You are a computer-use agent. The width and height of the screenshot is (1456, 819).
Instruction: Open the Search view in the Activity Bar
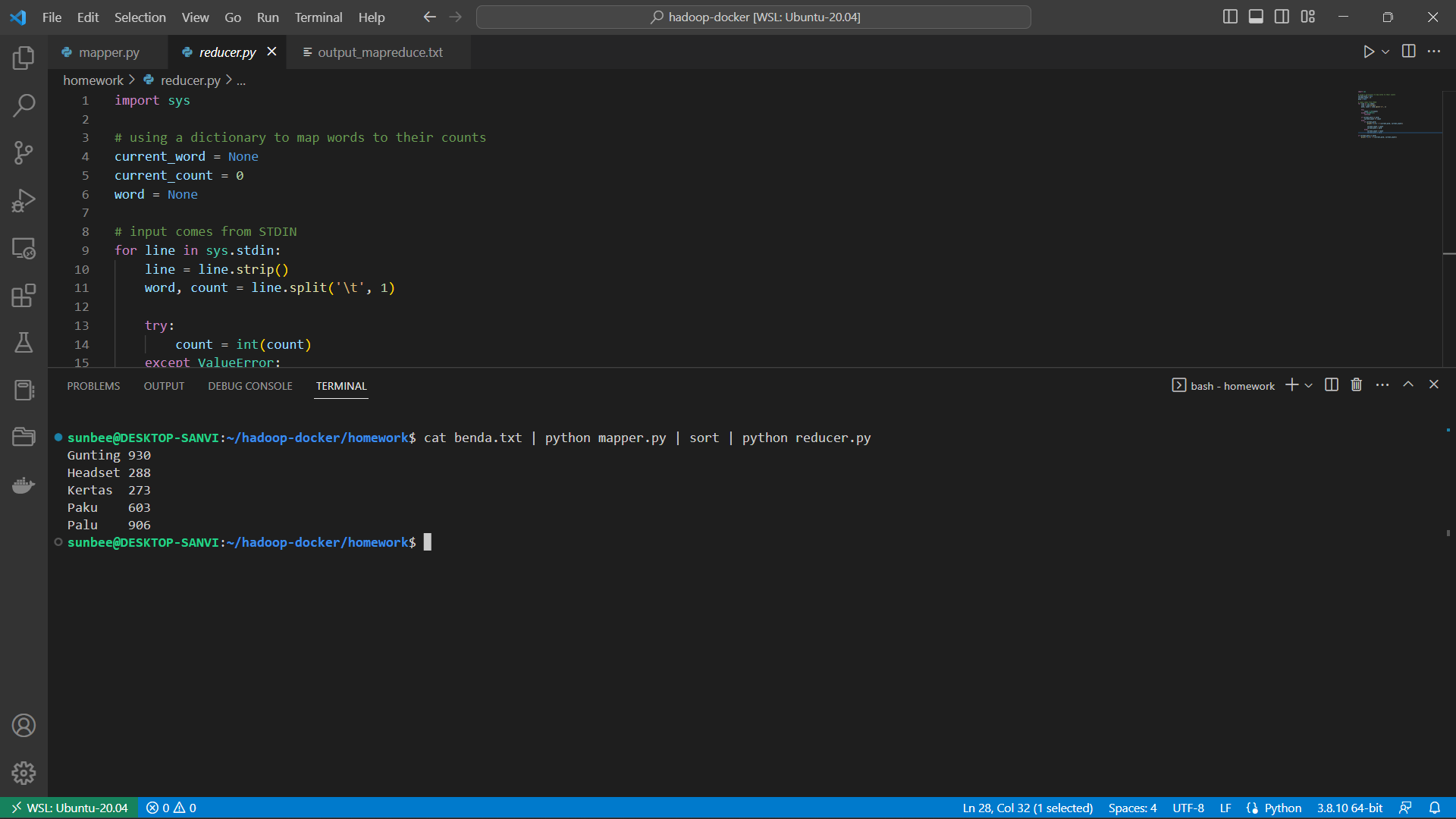(24, 105)
